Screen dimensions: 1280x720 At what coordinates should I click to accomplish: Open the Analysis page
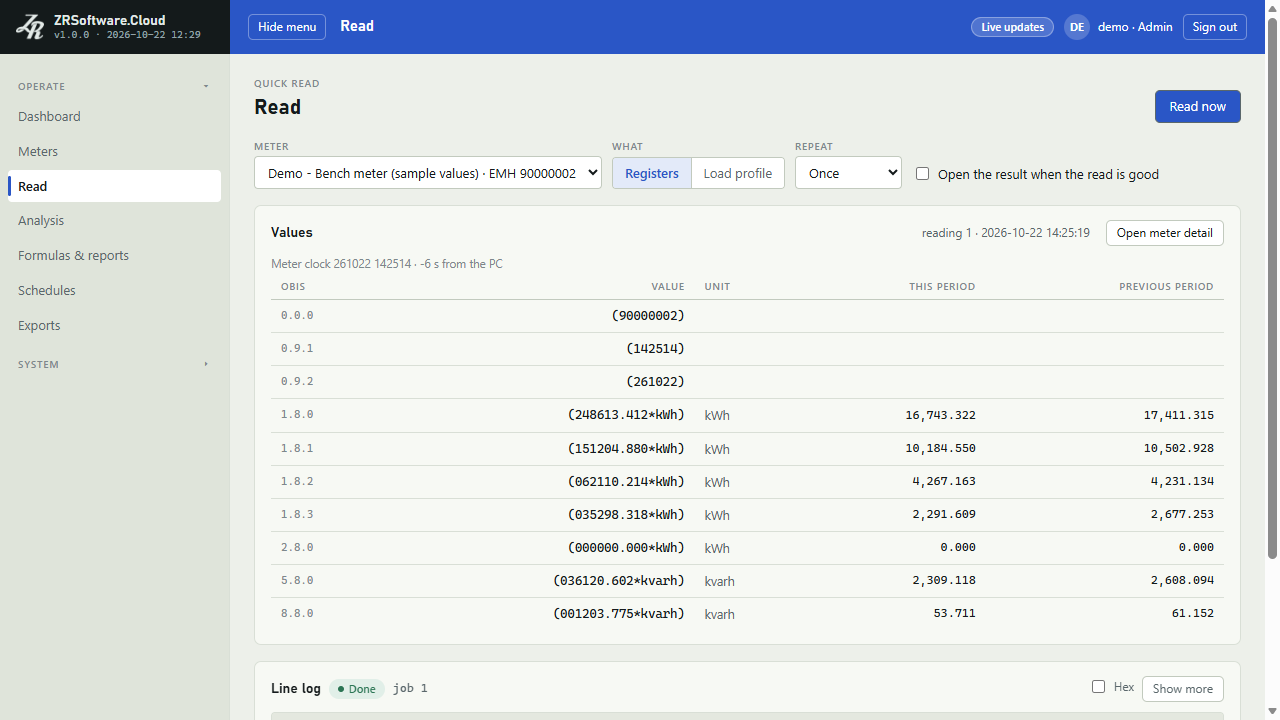[x=114, y=220]
